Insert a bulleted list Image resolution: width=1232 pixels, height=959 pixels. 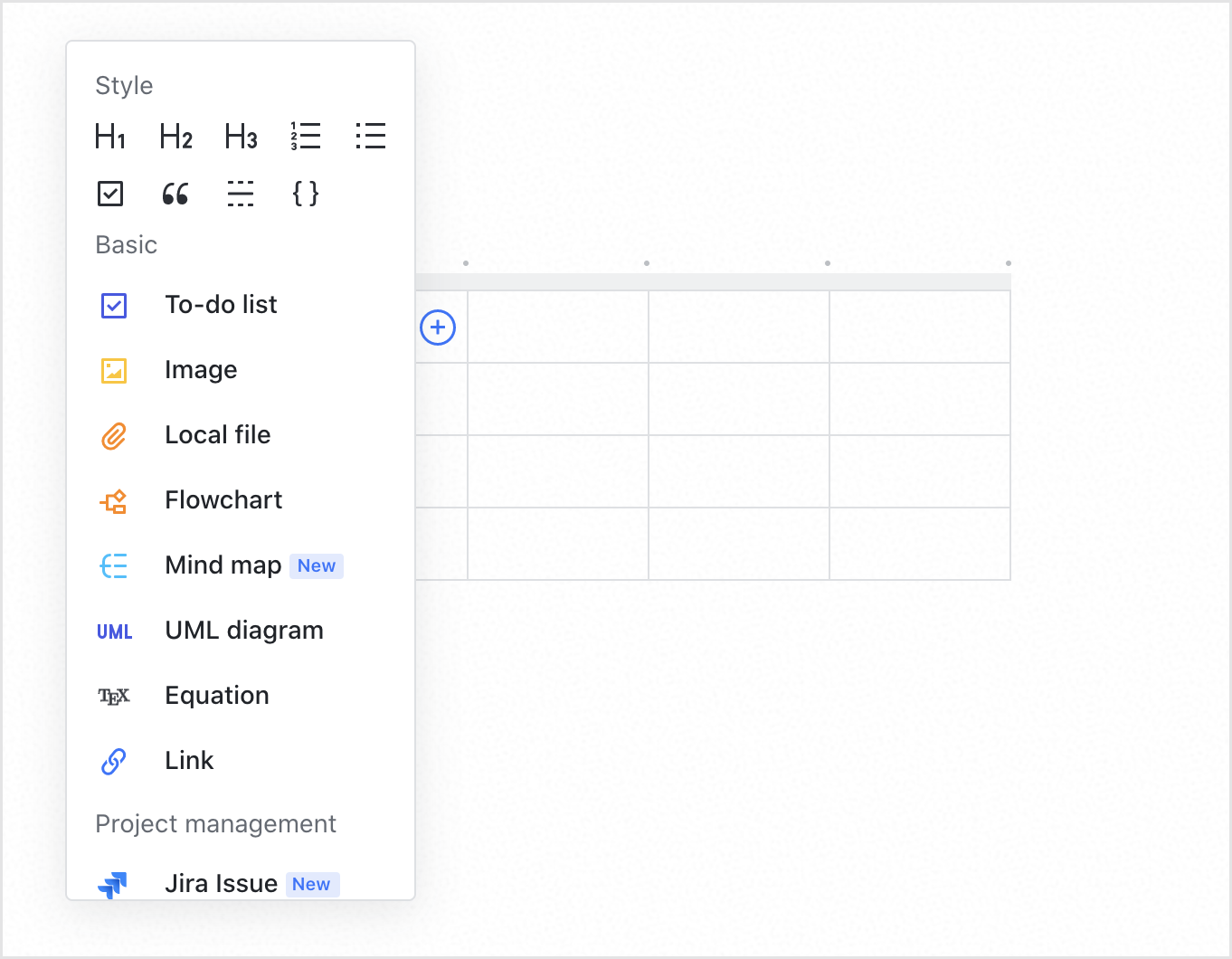(x=371, y=137)
